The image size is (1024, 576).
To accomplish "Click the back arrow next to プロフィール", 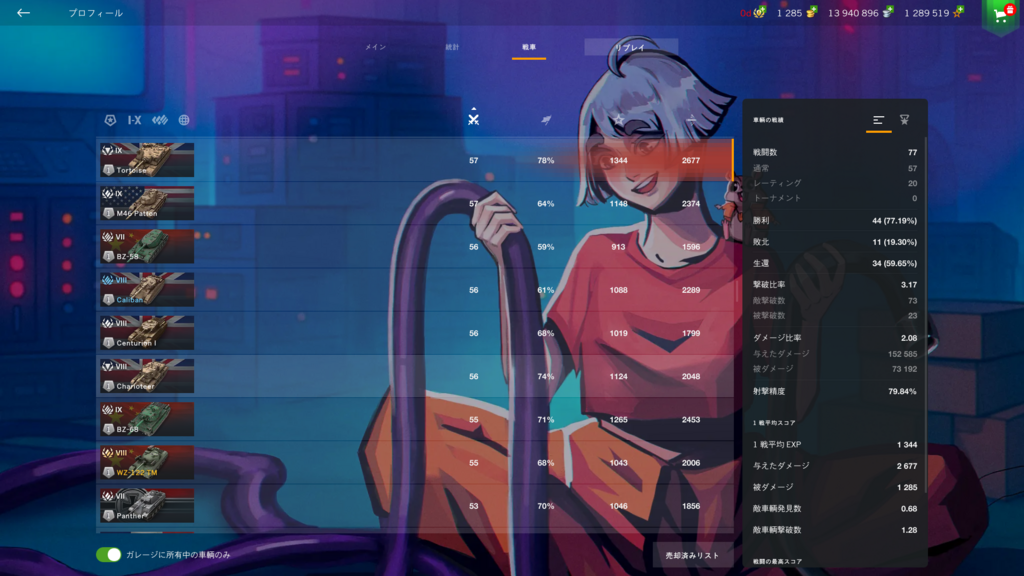I will pyautogui.click(x=23, y=13).
